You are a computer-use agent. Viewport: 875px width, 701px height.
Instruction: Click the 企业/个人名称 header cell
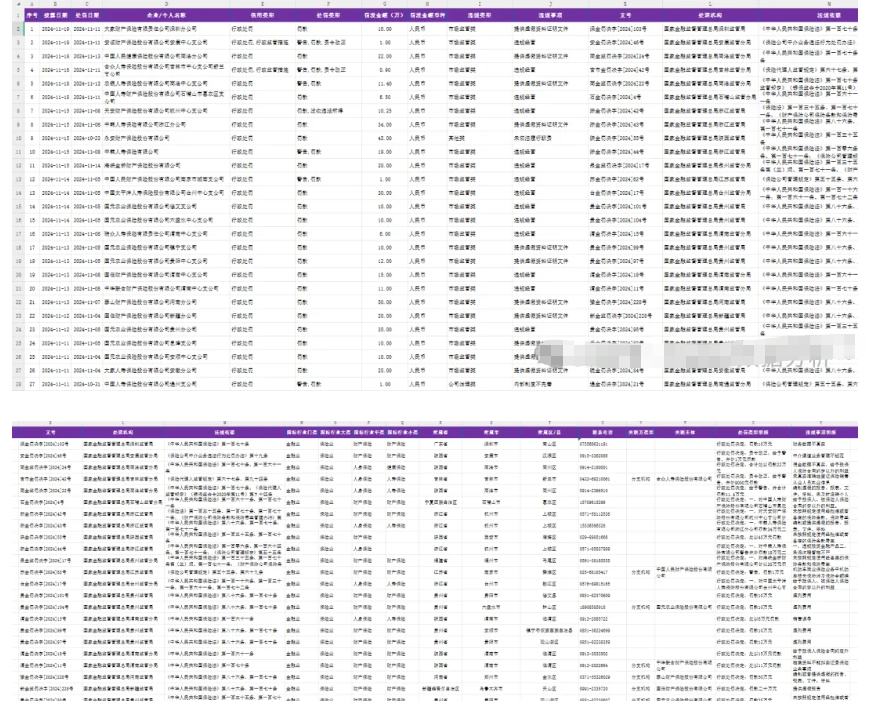pyautogui.click(x=166, y=15)
